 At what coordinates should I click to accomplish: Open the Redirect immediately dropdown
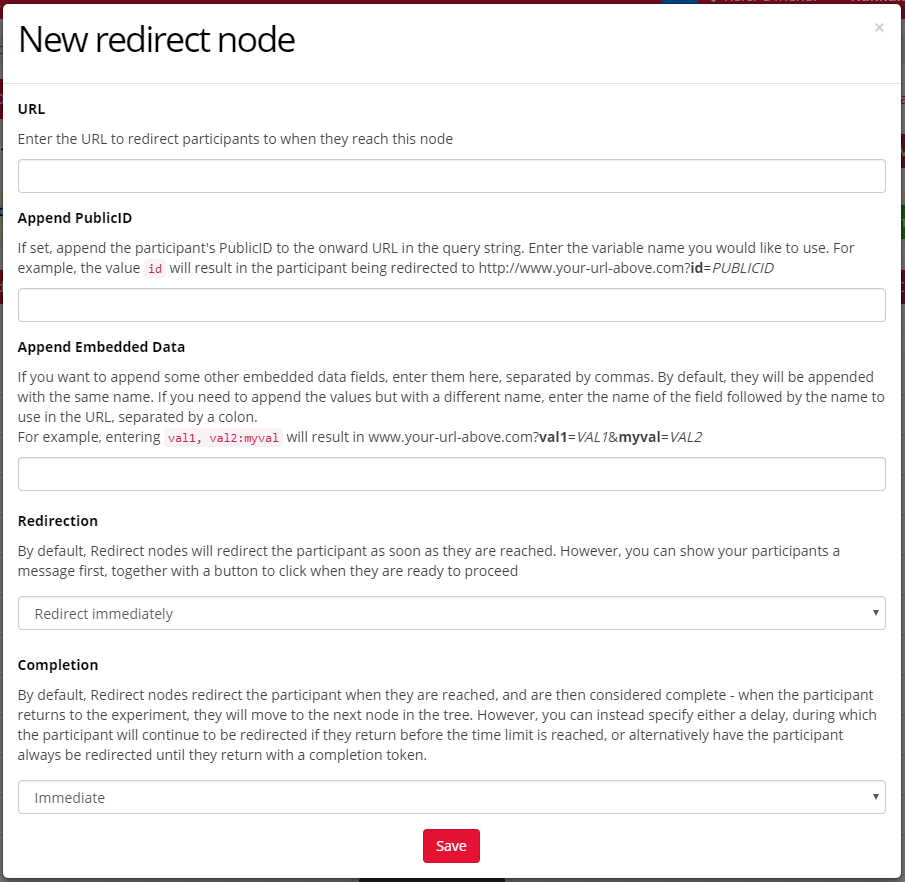(x=452, y=613)
